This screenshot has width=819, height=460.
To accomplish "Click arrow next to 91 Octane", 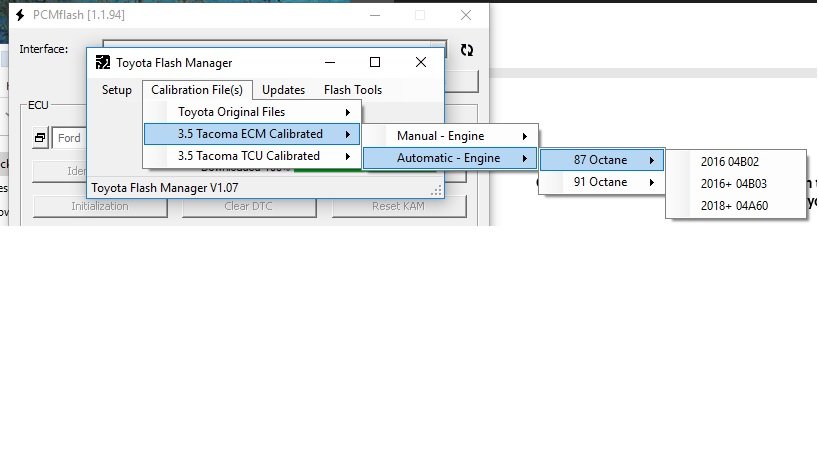I will point(651,182).
